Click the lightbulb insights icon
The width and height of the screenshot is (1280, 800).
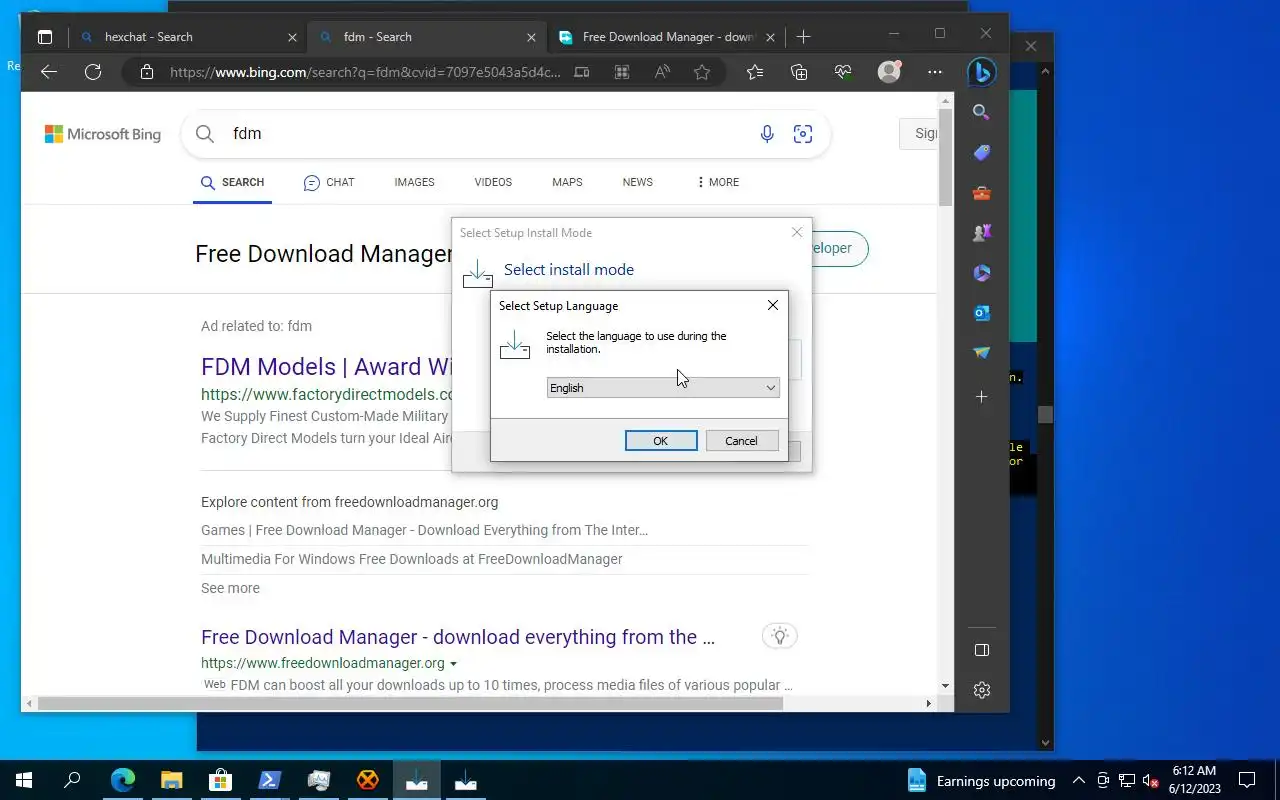780,636
